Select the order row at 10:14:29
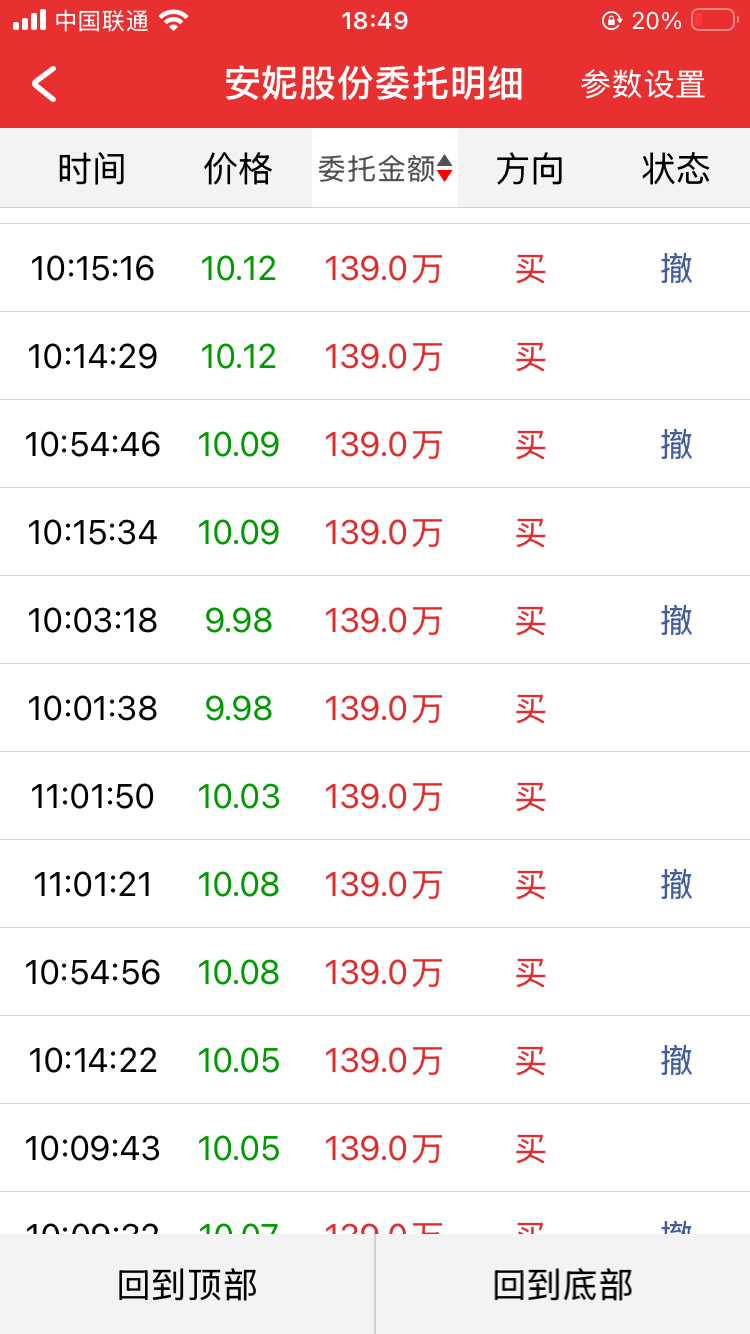Image resolution: width=750 pixels, height=1334 pixels. (375, 356)
